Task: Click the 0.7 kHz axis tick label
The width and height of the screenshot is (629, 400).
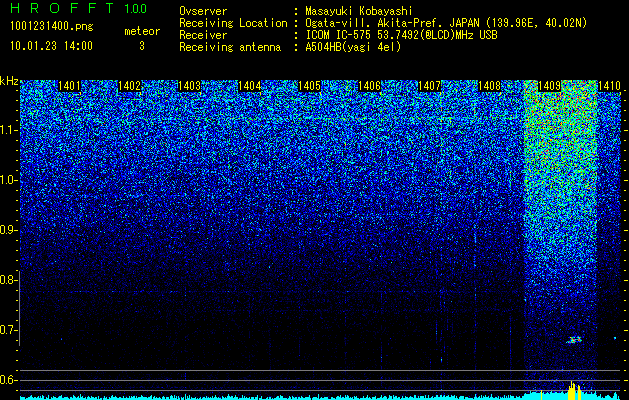Action: 8,330
